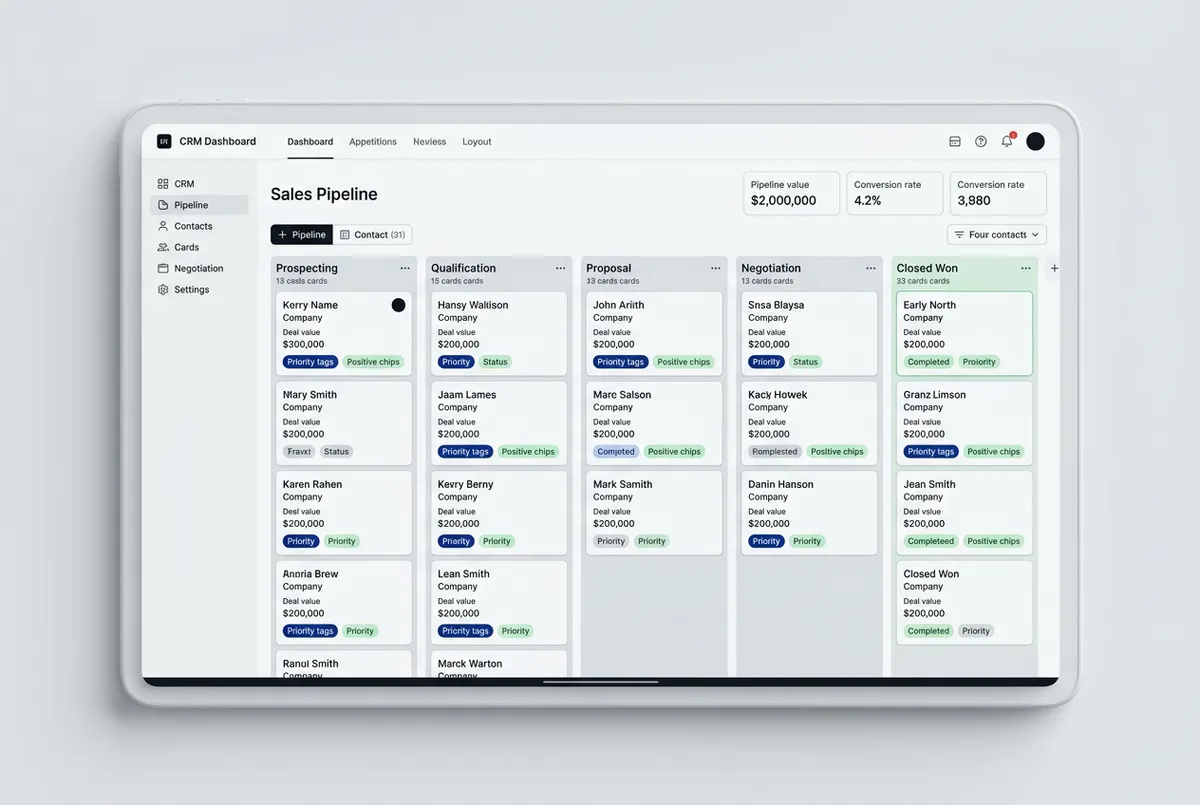Select the Annria Brew card name
The height and width of the screenshot is (805, 1200).
pos(311,574)
